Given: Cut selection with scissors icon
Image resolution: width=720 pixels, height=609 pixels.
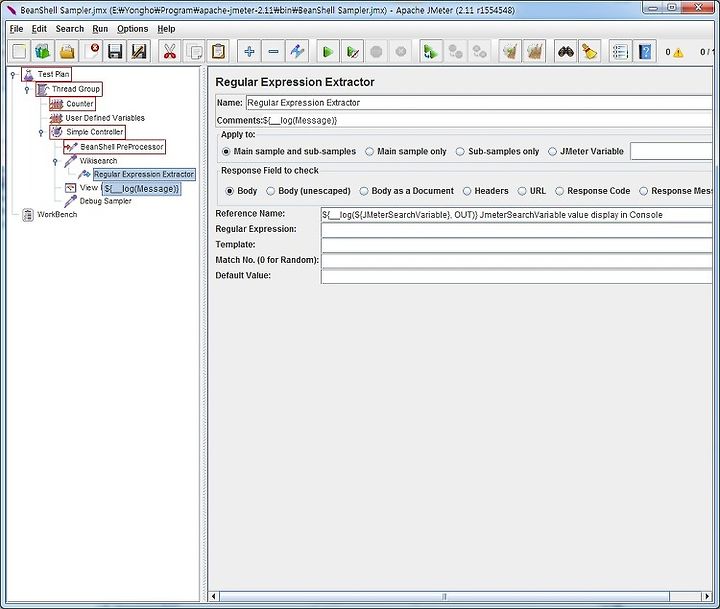Looking at the screenshot, I should click(170, 51).
